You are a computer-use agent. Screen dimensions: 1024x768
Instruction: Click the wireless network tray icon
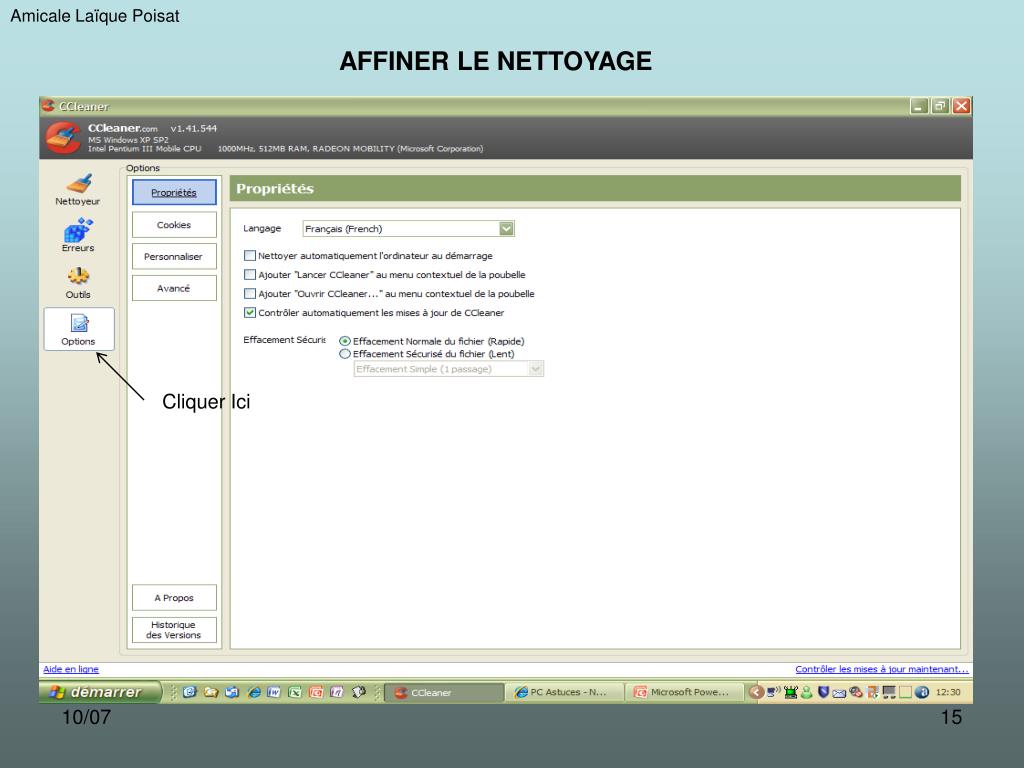click(x=774, y=692)
